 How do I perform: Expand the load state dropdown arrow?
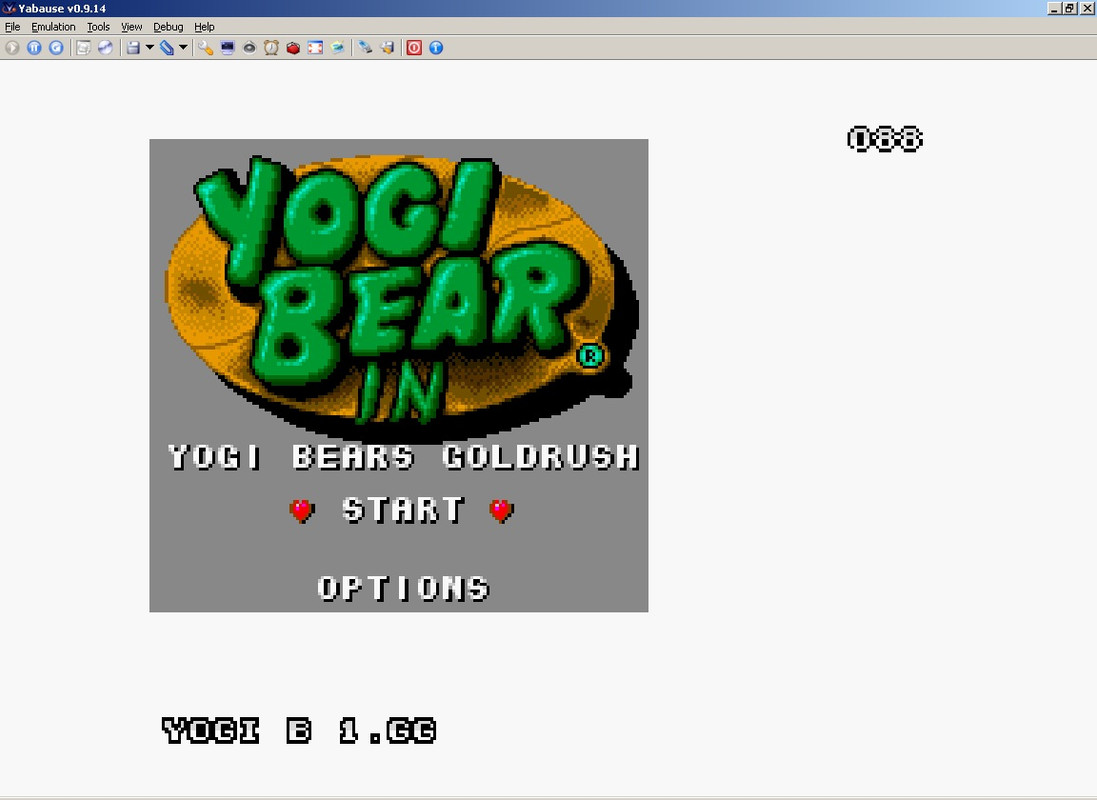[x=183, y=48]
